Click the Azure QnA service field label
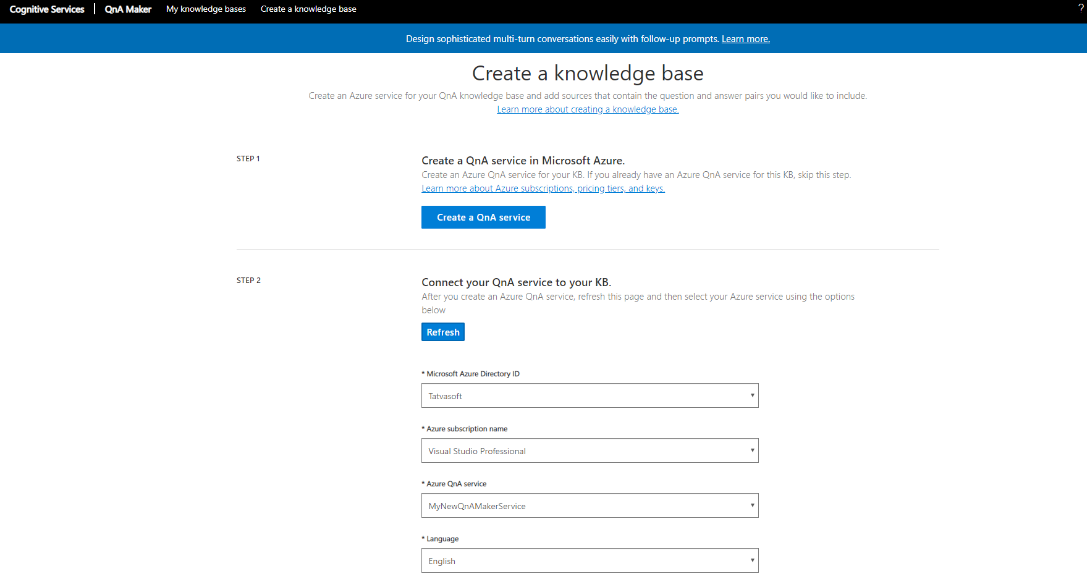The image size is (1087, 578). point(454,484)
